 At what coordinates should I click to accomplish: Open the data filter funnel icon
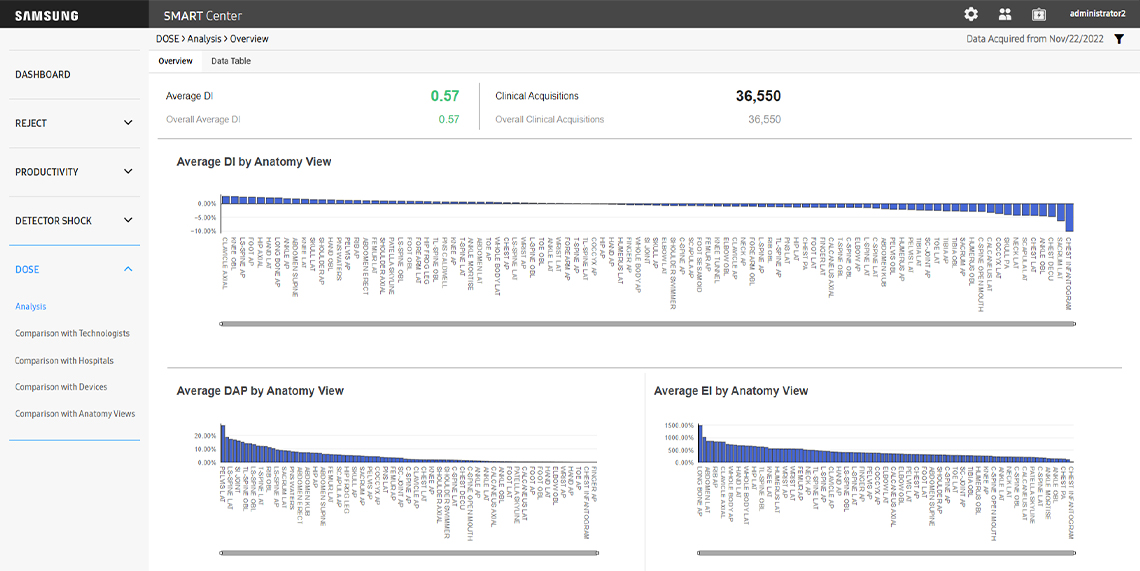(1119, 39)
